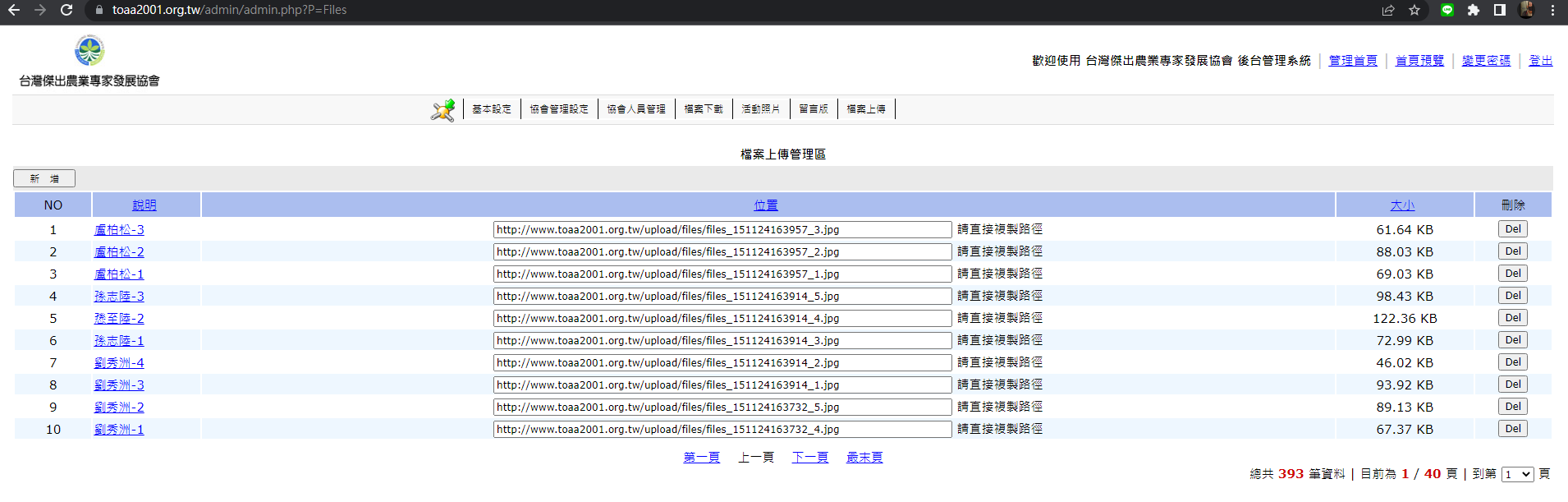Screen dimensions: 1568x502
Task: Open the 留言版 menu item
Action: click(814, 109)
